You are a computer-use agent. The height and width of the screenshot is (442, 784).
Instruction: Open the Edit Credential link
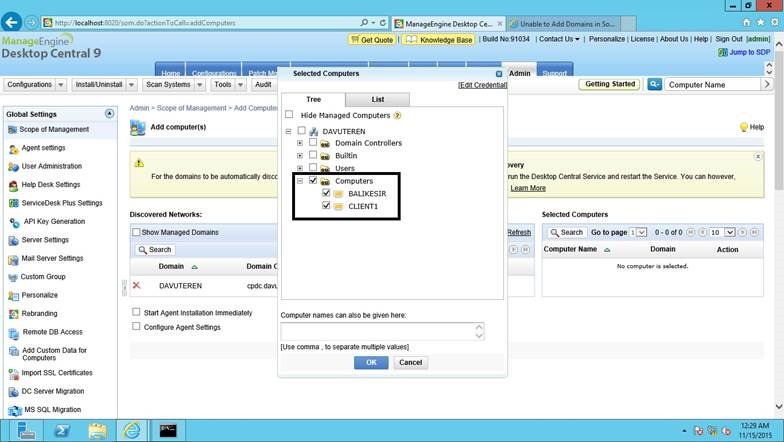coord(482,85)
